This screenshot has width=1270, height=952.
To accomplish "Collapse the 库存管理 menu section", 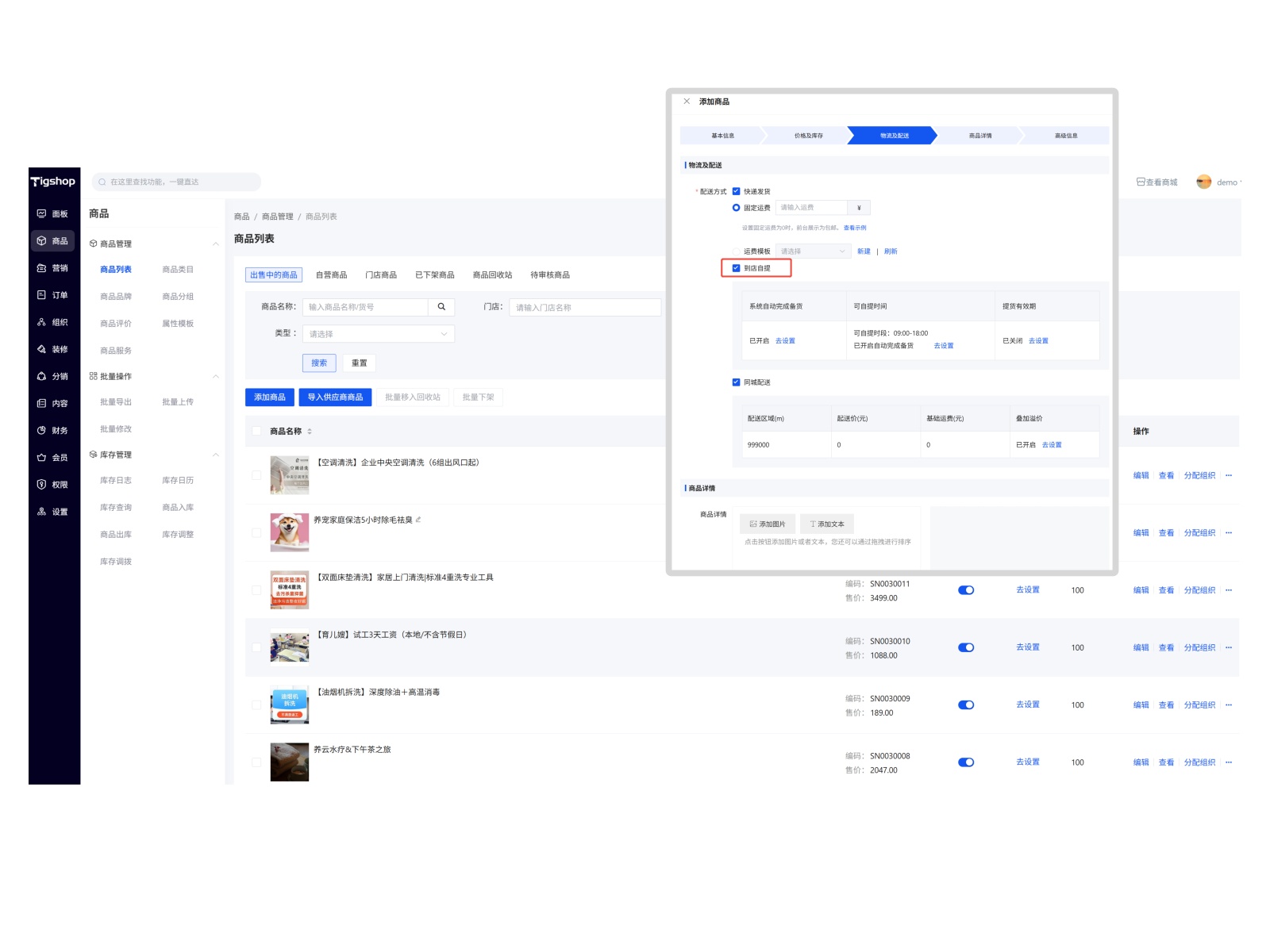I will (x=215, y=455).
